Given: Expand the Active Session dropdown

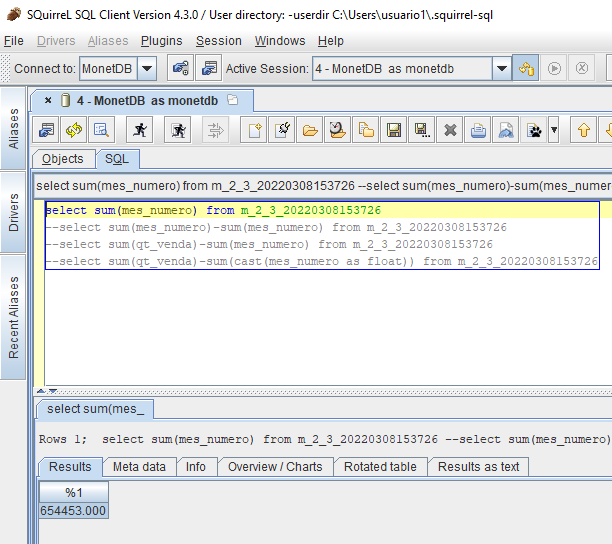Looking at the screenshot, I should [502, 69].
